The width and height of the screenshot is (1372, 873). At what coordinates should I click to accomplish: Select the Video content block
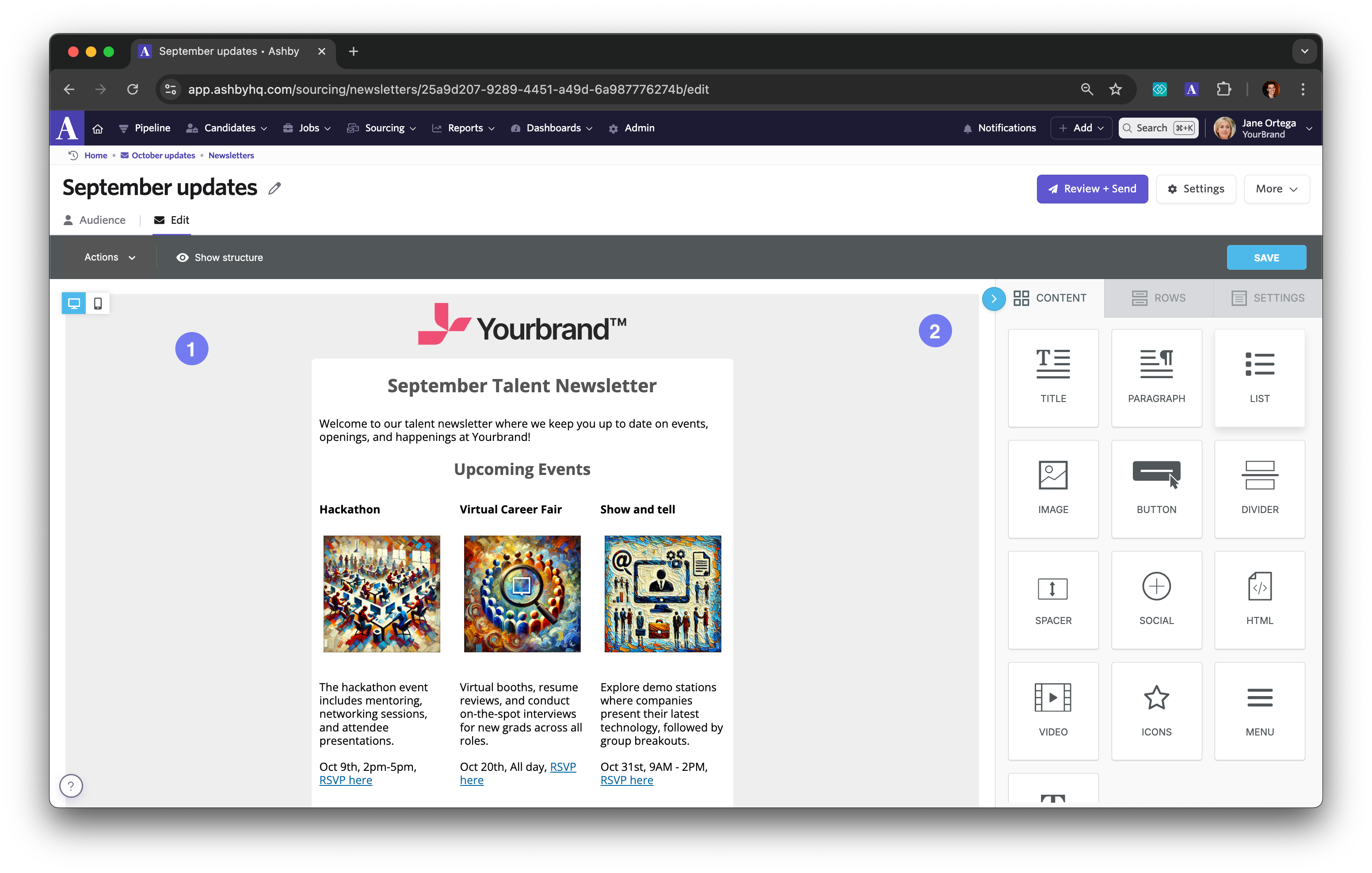coord(1053,711)
